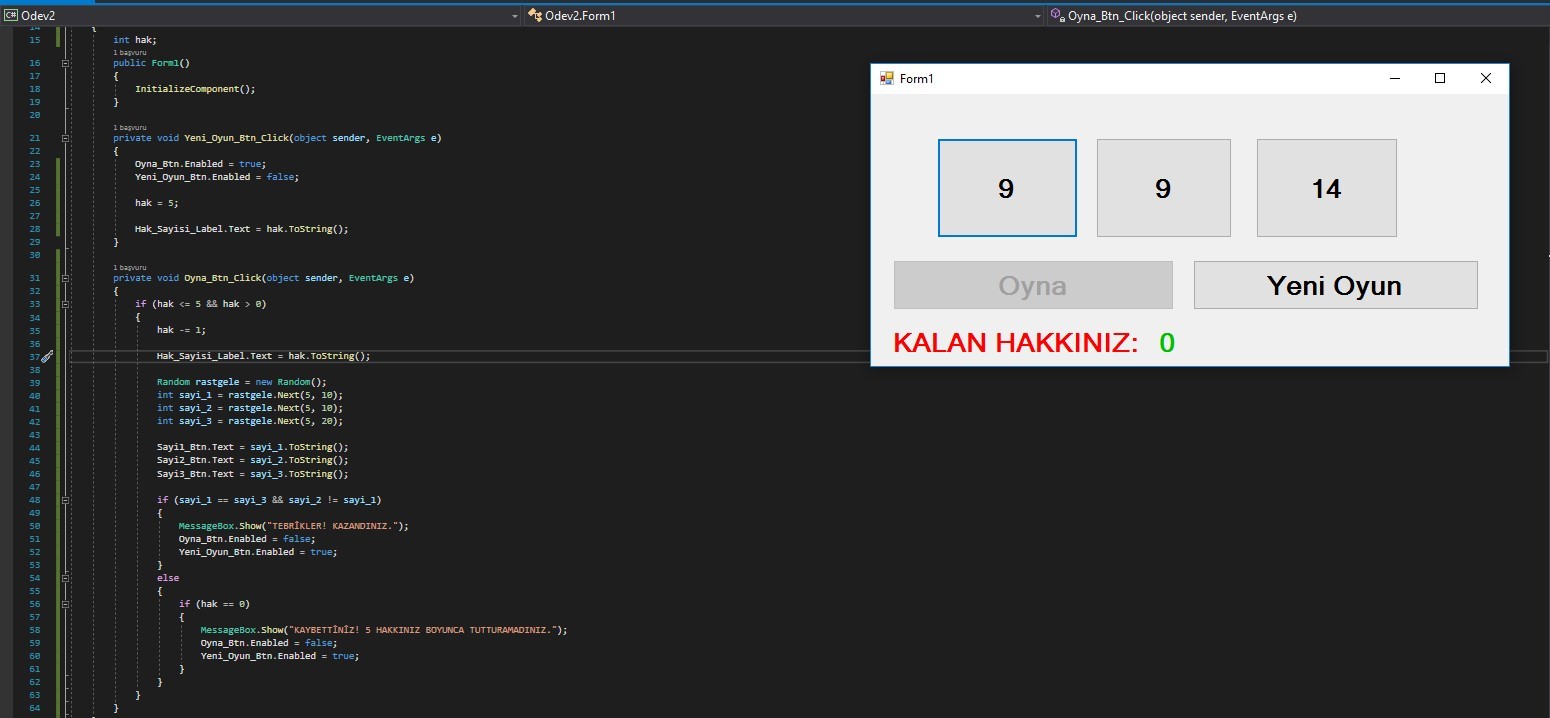Screen dimensions: 1550x718
Task: Click line number 20 in the margin
Action: pos(35,115)
